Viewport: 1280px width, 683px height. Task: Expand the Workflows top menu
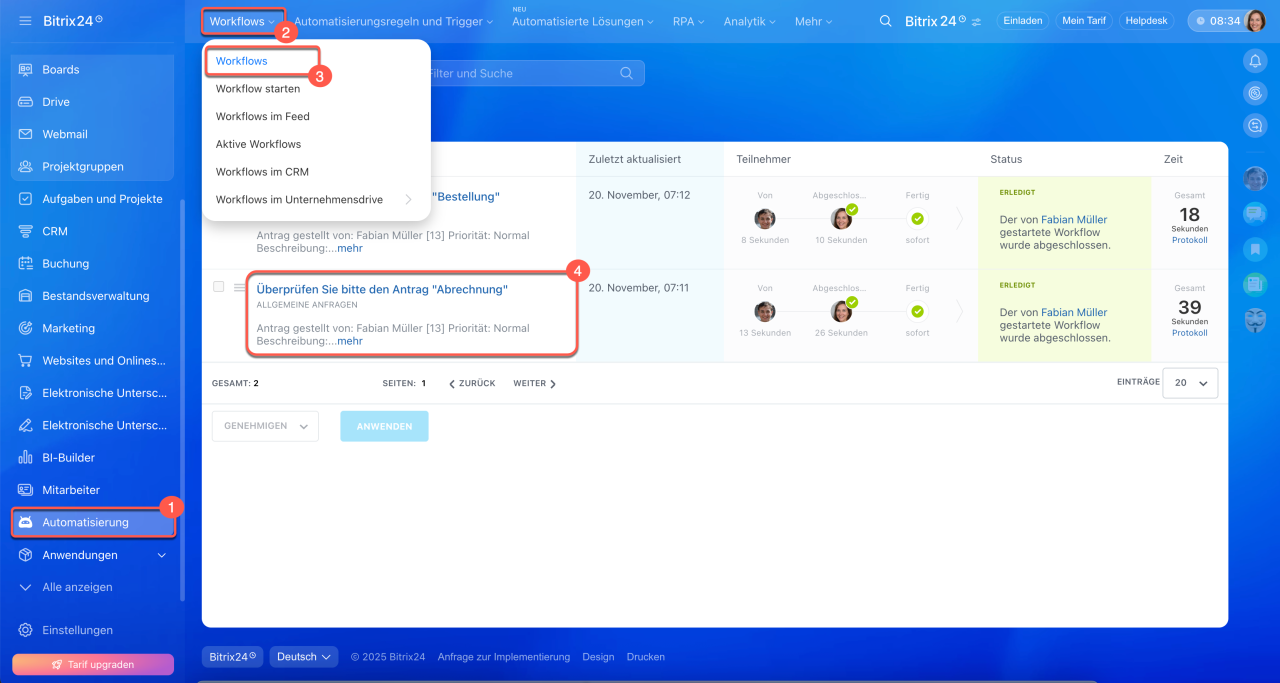pos(243,22)
